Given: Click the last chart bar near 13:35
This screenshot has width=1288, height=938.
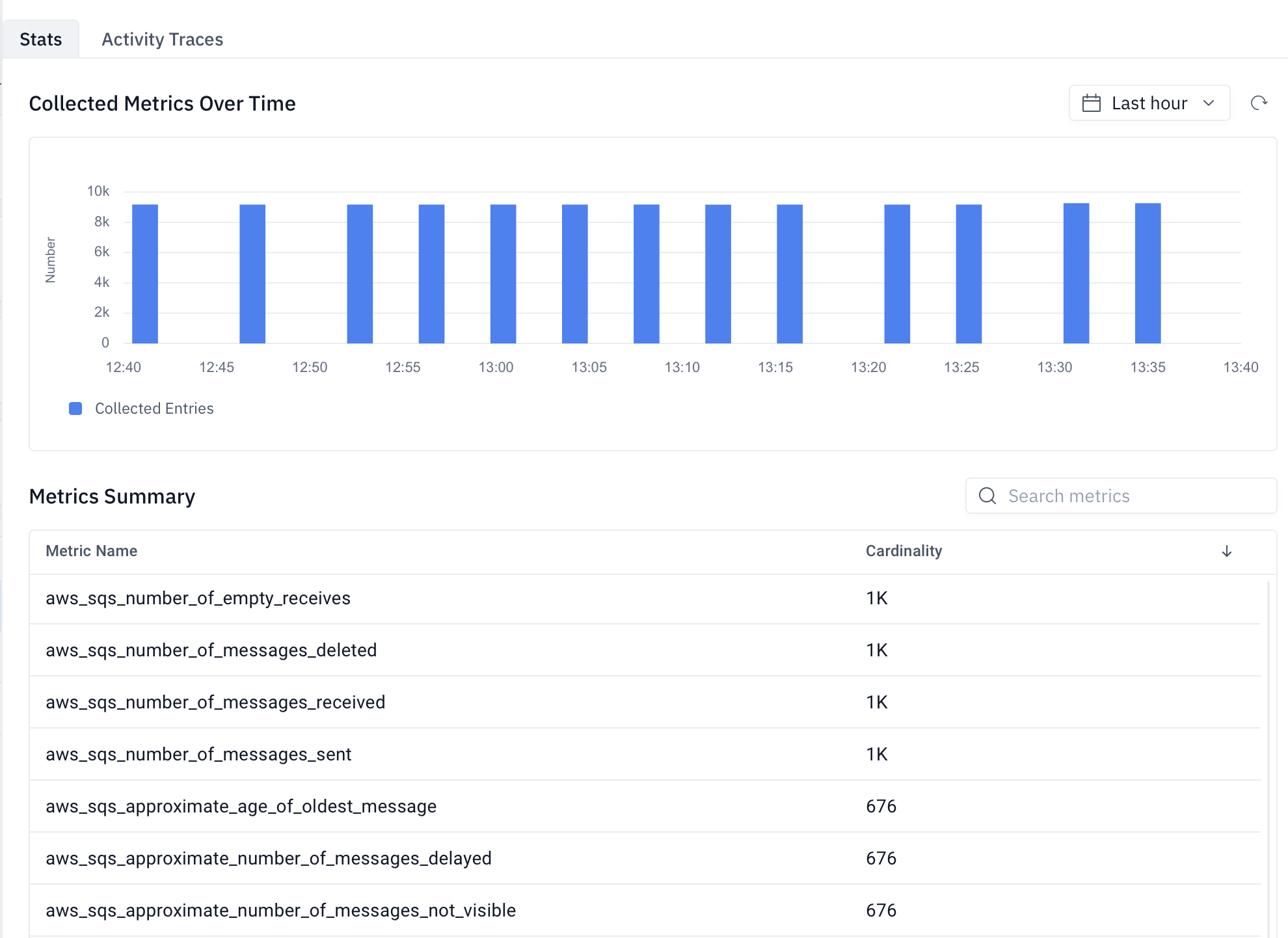Looking at the screenshot, I should [1147, 273].
